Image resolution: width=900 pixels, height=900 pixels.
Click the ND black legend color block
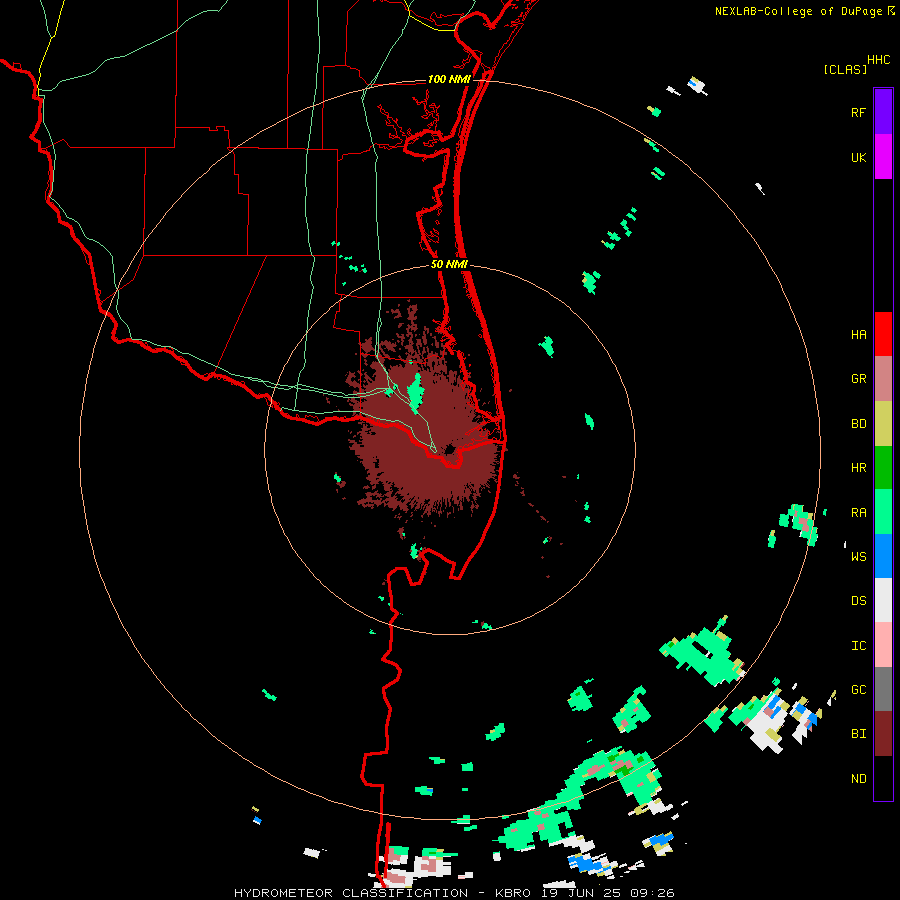click(x=883, y=778)
